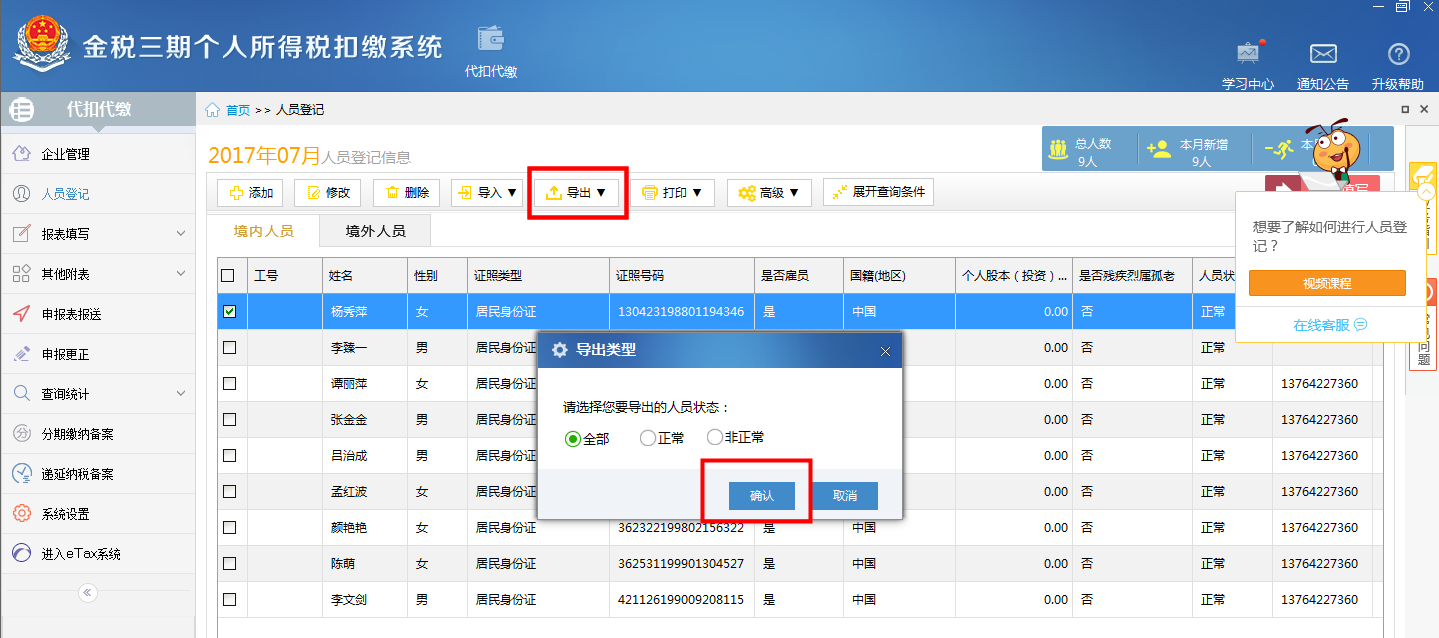This screenshot has height=638, width=1439.
Task: Click the 总人数 people group icon
Action: (1059, 150)
